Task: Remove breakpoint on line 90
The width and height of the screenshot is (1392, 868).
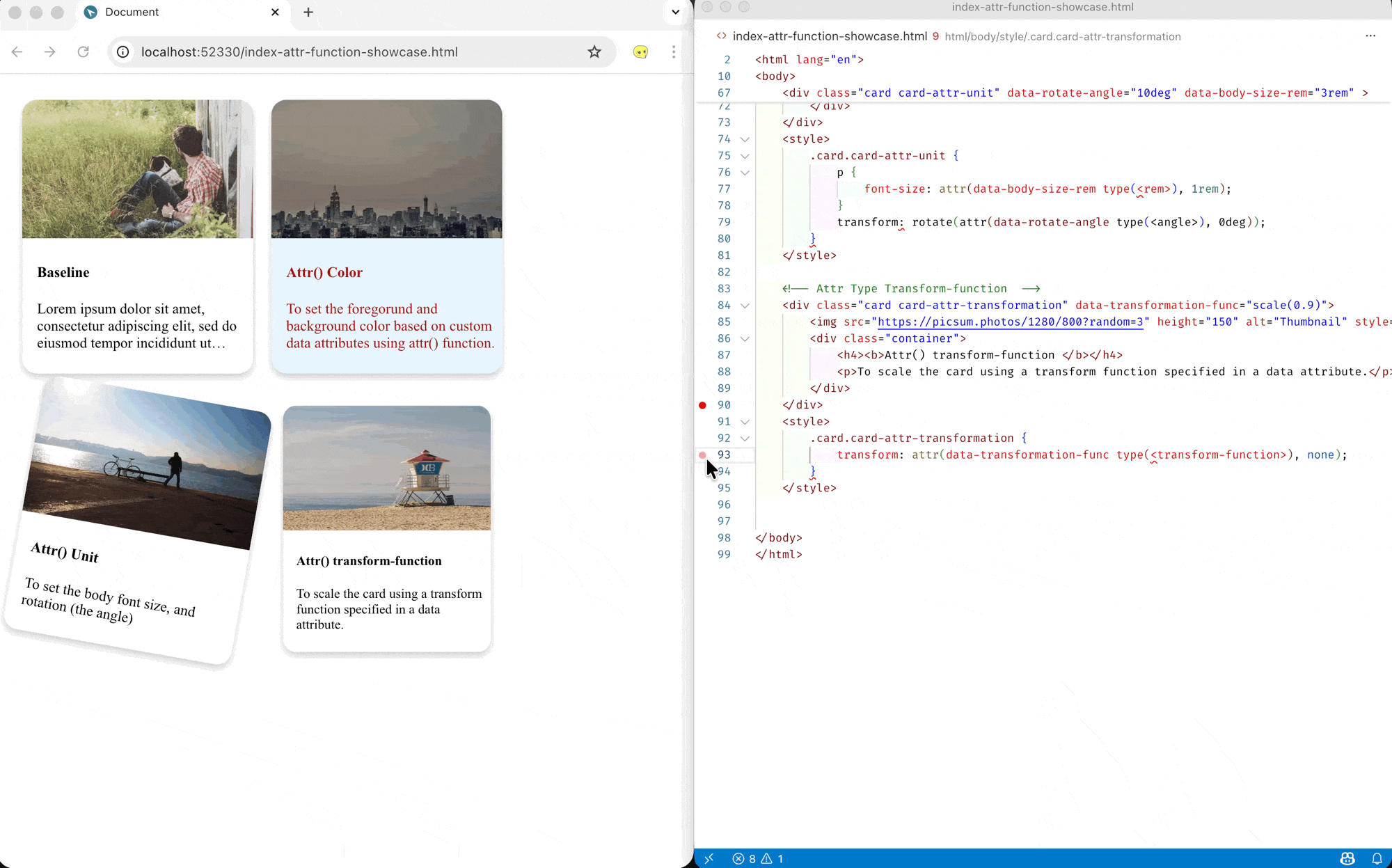Action: click(702, 405)
